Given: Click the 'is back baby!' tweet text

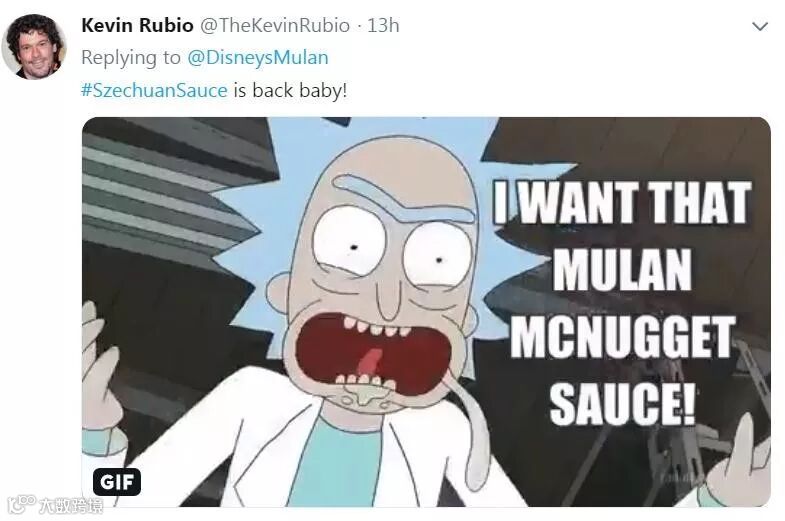Looking at the screenshot, I should tap(290, 91).
